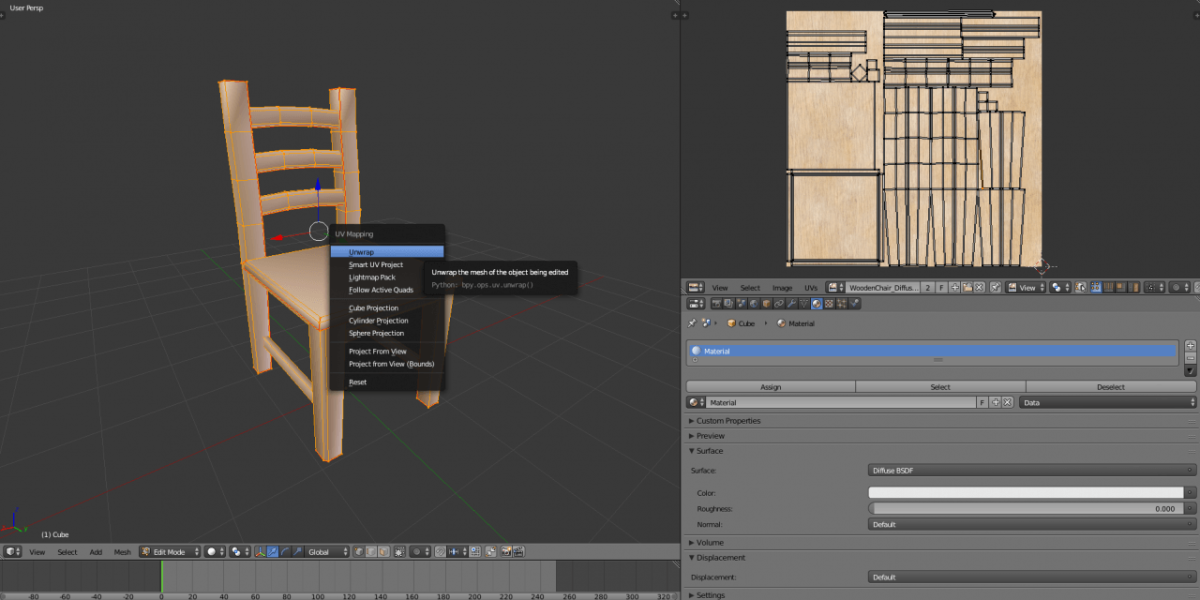Click the white Color swatch field
1200x600 pixels.
(x=1025, y=492)
